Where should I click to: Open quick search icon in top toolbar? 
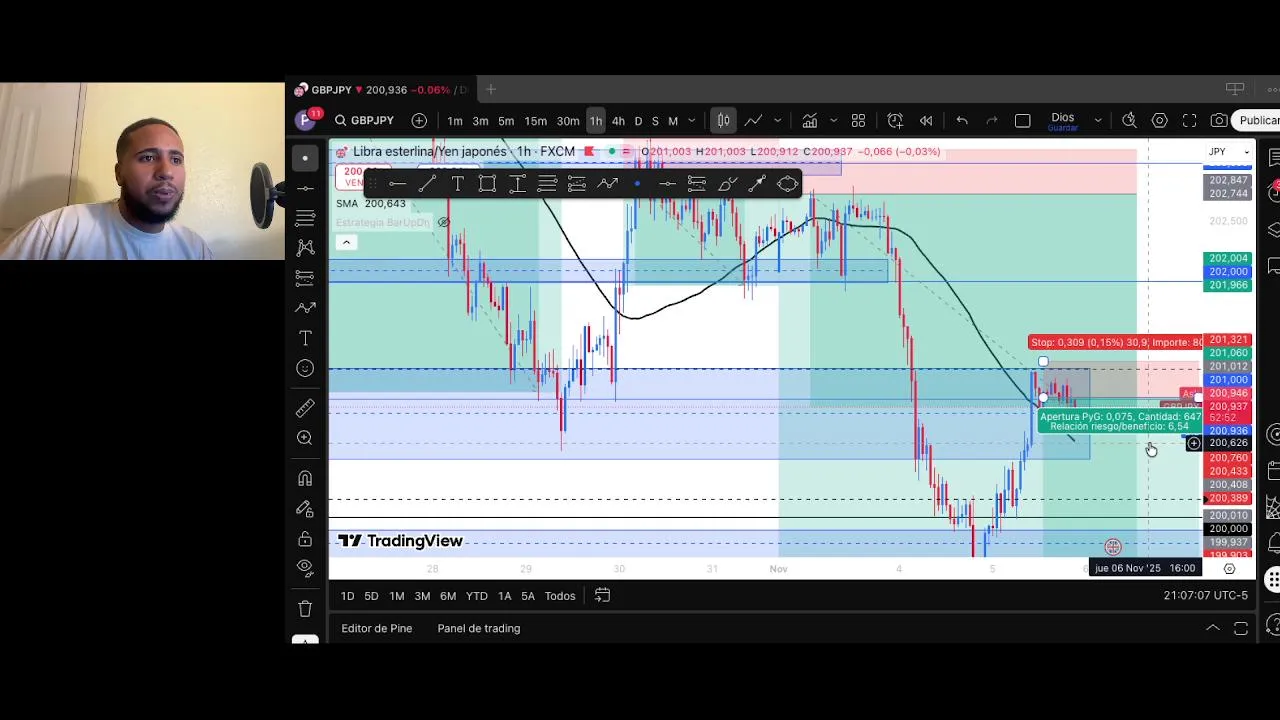click(1129, 121)
